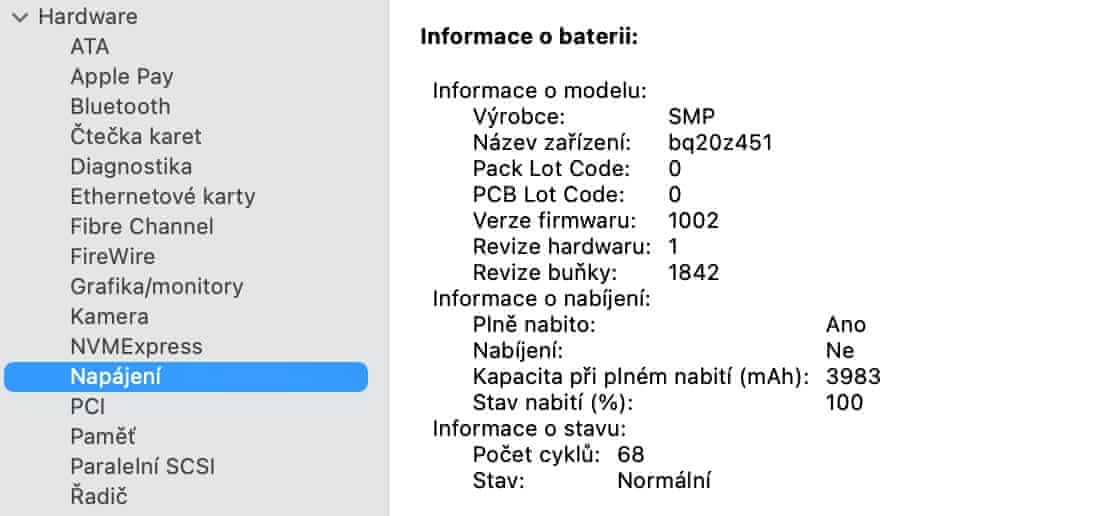Viewport: 1098px width, 516px height.
Task: Click the battery cycle count value 68
Action: pyautogui.click(x=631, y=455)
